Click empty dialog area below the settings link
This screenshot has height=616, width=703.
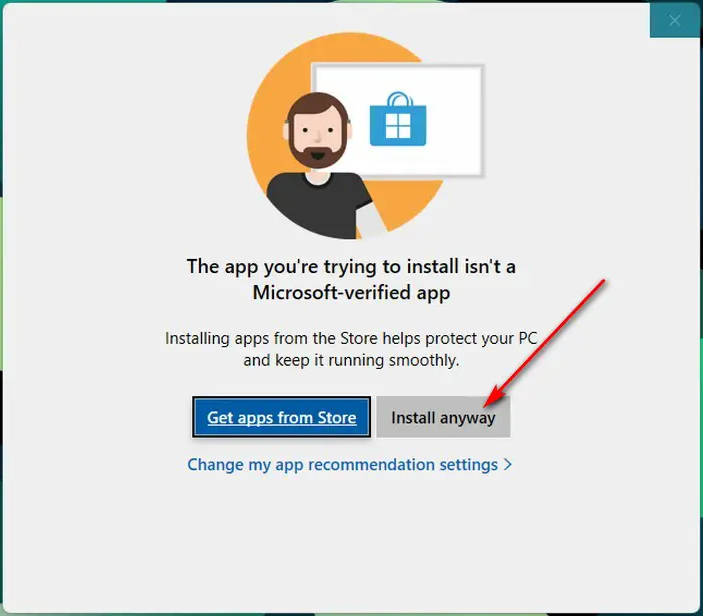(351, 538)
